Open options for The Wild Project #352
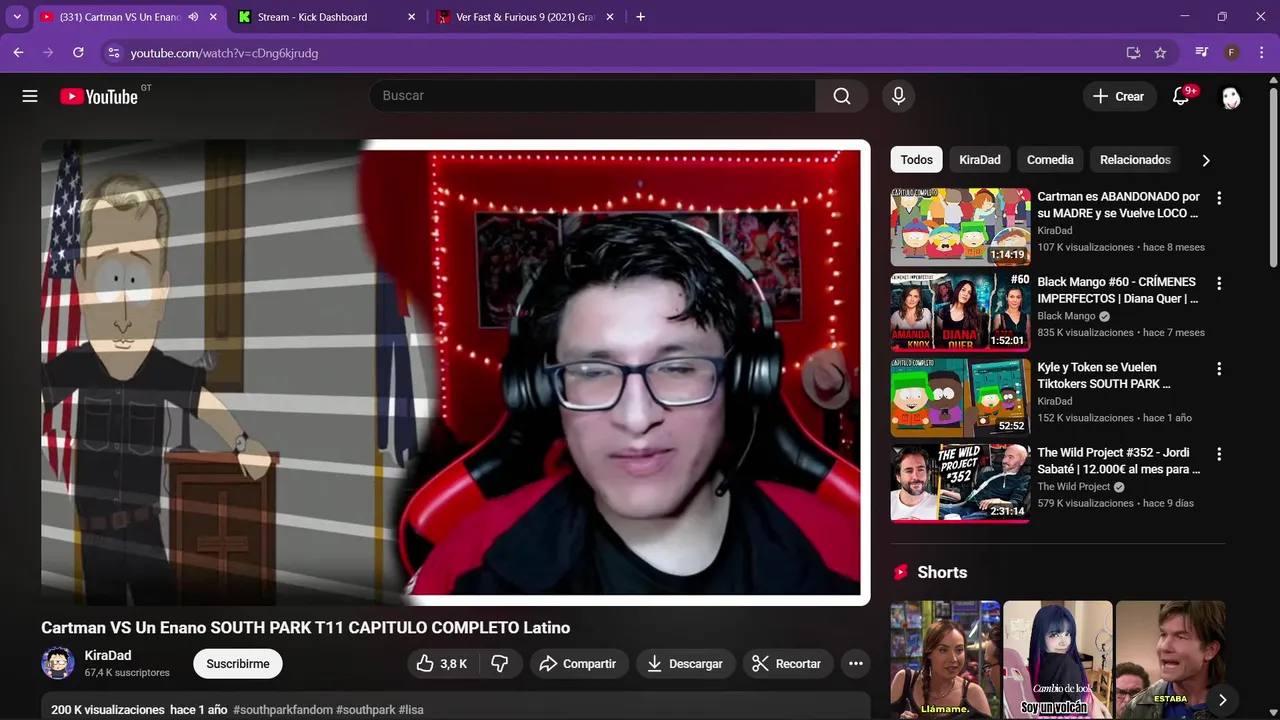Screen dimensions: 1280x720 (1218, 454)
